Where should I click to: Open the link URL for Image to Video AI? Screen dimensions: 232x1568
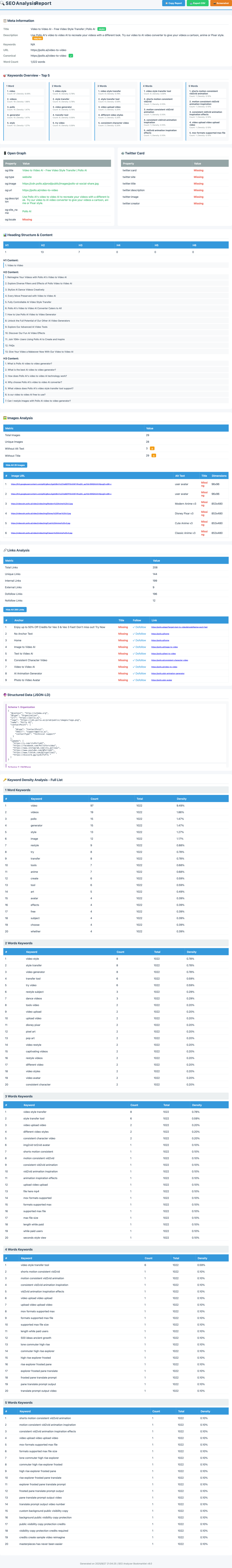click(164, 647)
